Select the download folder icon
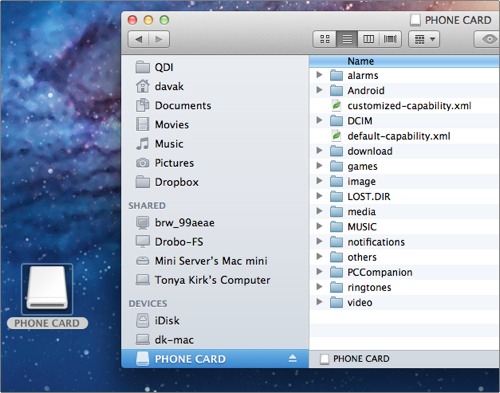The height and width of the screenshot is (393, 500). [x=336, y=151]
